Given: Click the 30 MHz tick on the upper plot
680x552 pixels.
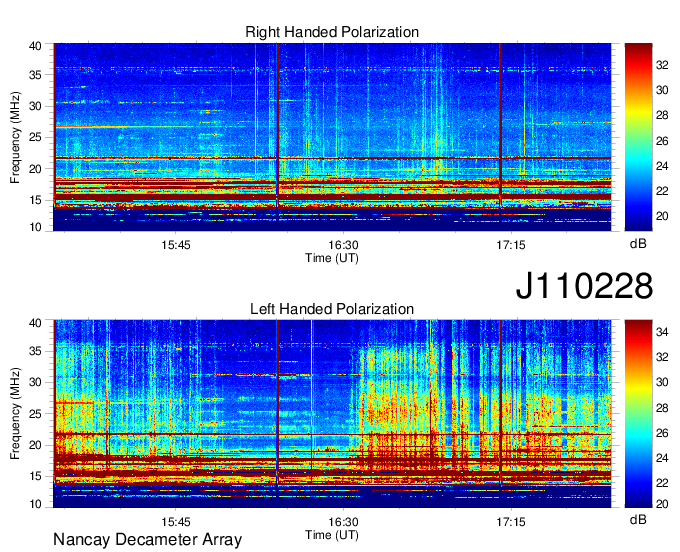Looking at the screenshot, I should tap(35, 106).
